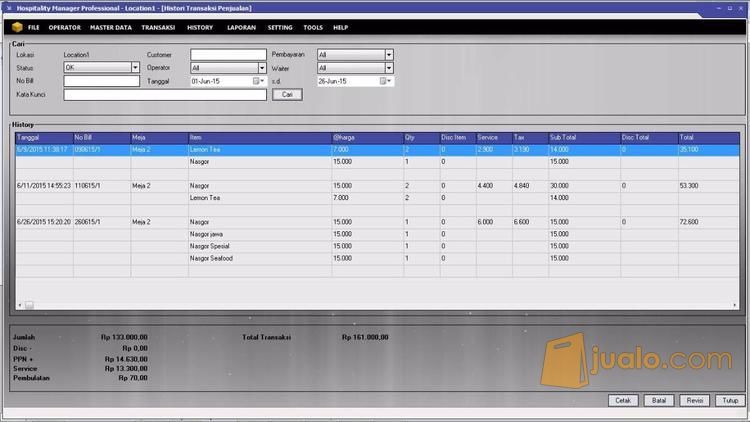The width and height of the screenshot is (750, 422).
Task: Click the 6/26/2015 15:20:20 date cell
Action: click(44, 222)
